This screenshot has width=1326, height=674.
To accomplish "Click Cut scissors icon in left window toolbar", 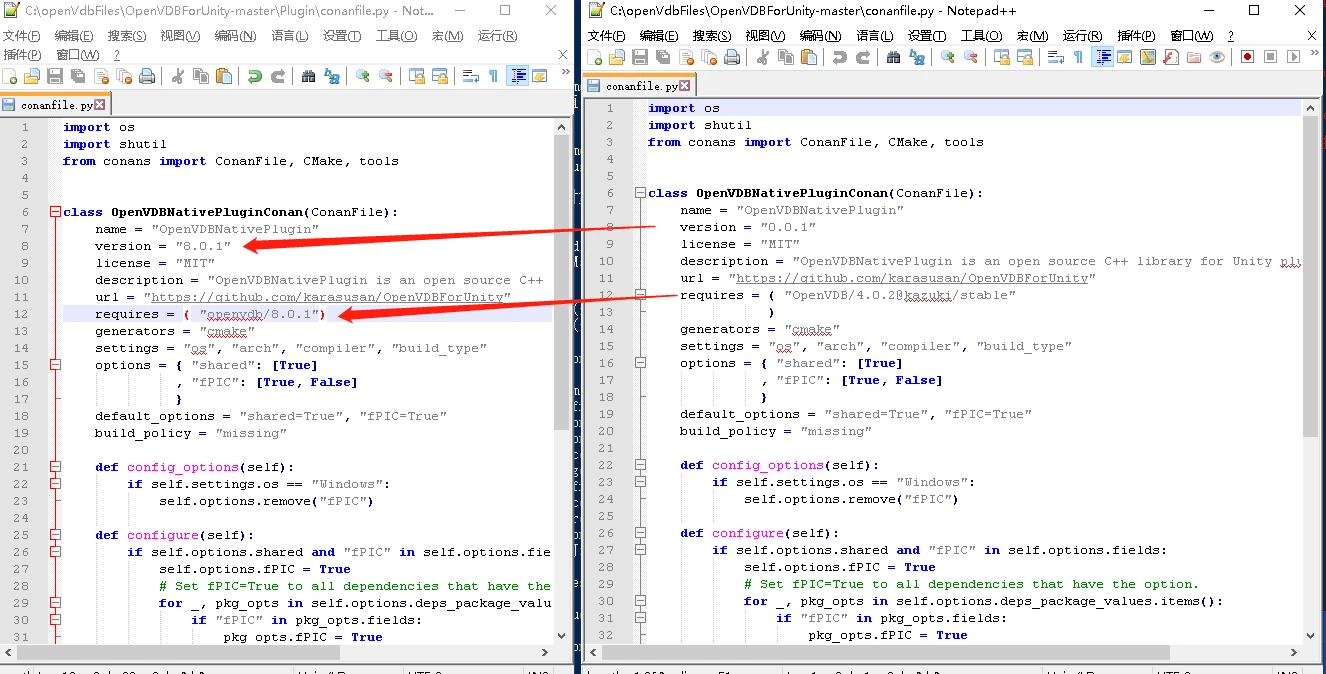I will coord(178,76).
